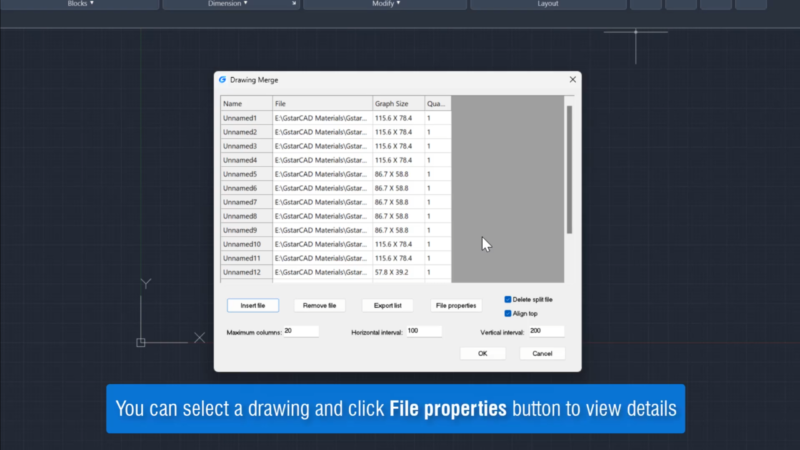Click the Maximum columns input field
The height and width of the screenshot is (450, 800).
tap(301, 331)
